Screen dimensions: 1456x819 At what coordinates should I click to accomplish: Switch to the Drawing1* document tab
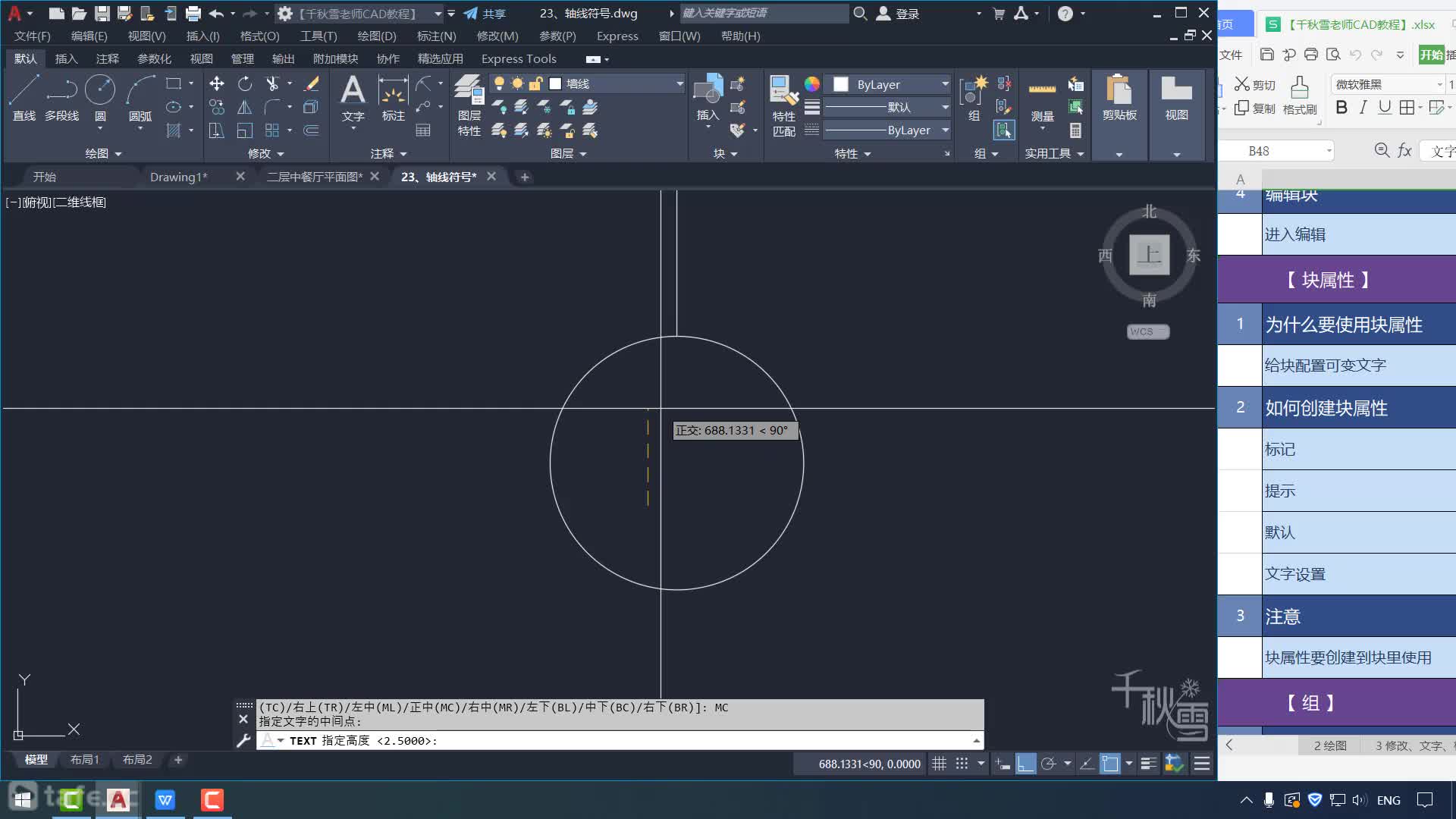click(178, 177)
